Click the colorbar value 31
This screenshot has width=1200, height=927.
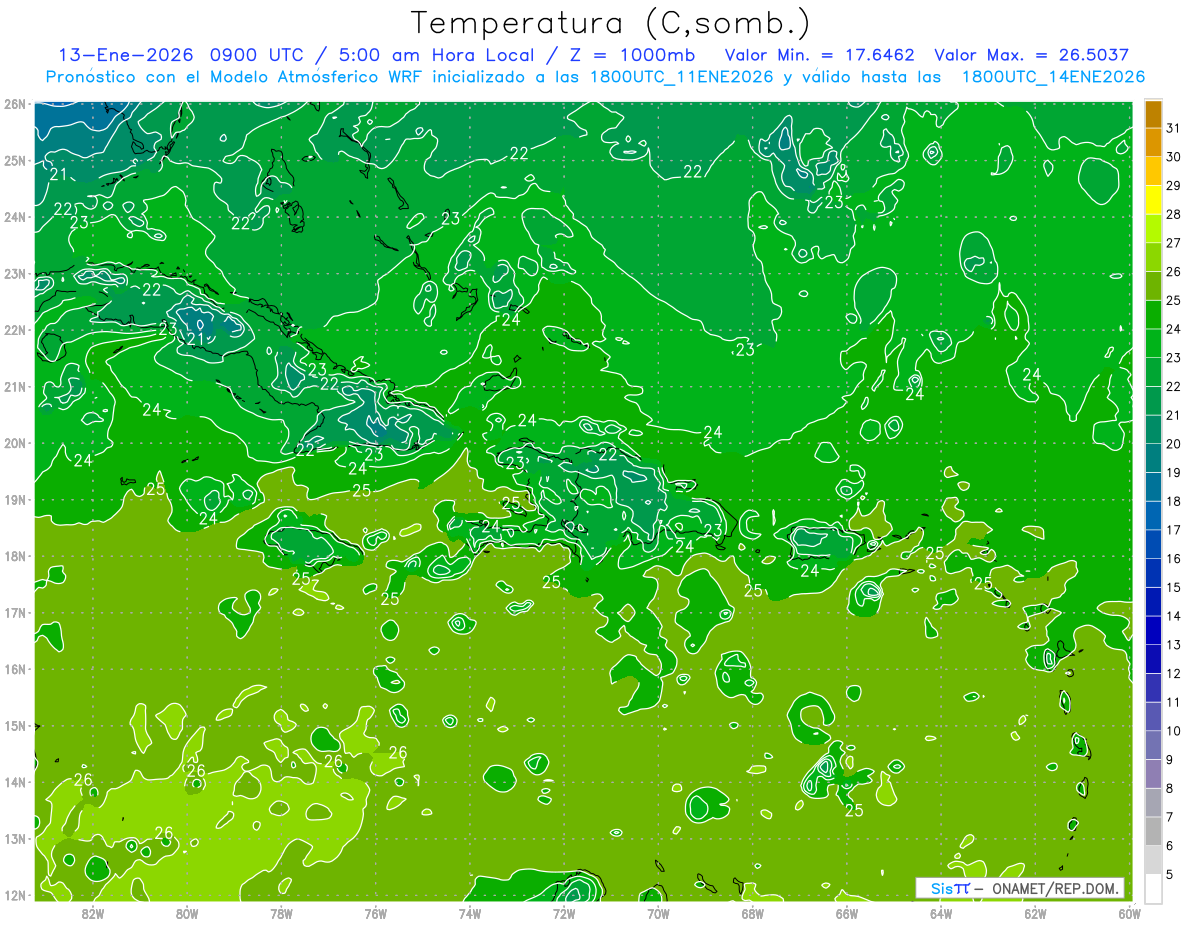[x=1173, y=128]
